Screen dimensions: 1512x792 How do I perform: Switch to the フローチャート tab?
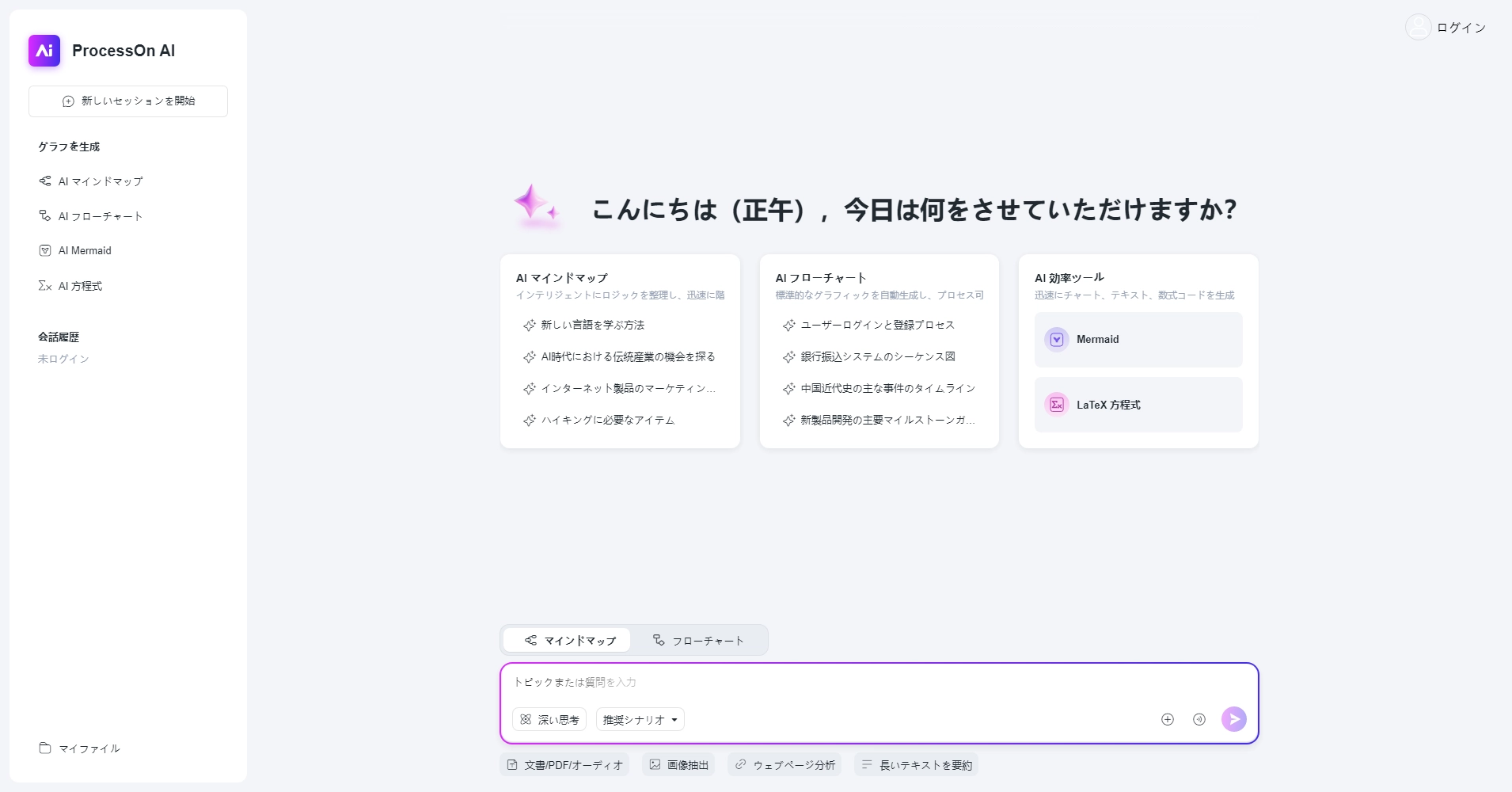[698, 640]
